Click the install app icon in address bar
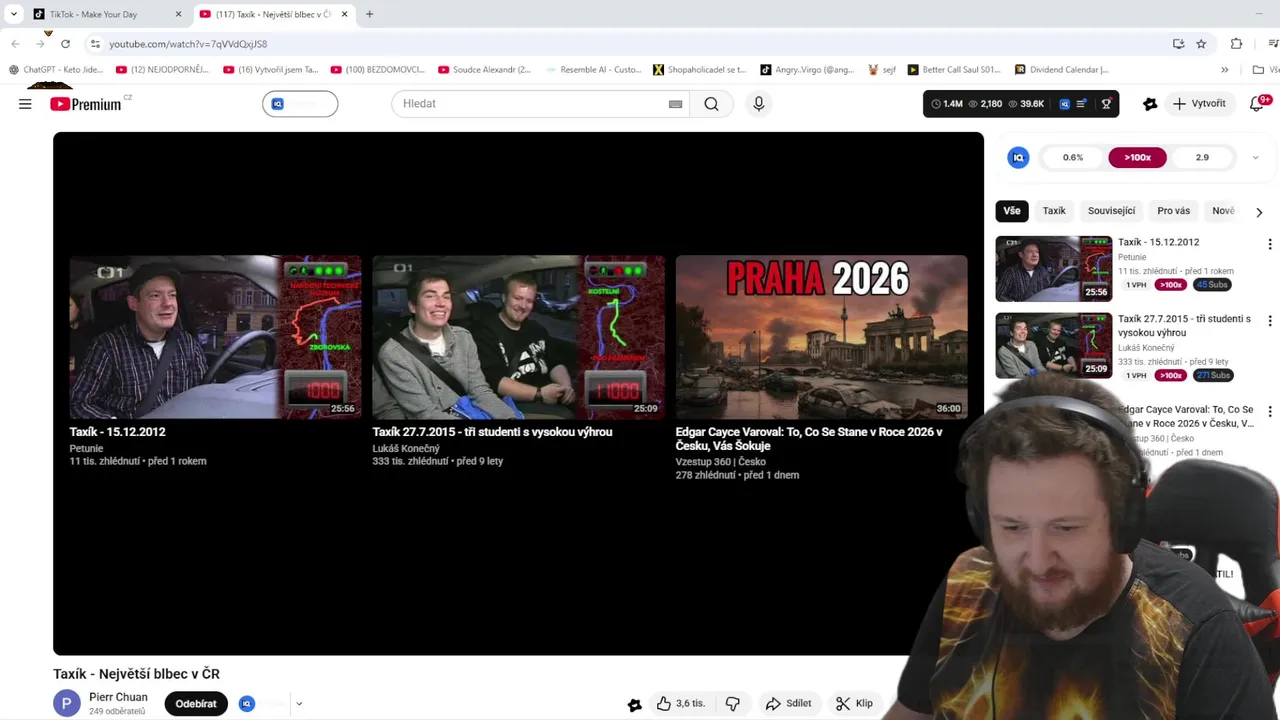The width and height of the screenshot is (1280, 720). tap(1178, 44)
